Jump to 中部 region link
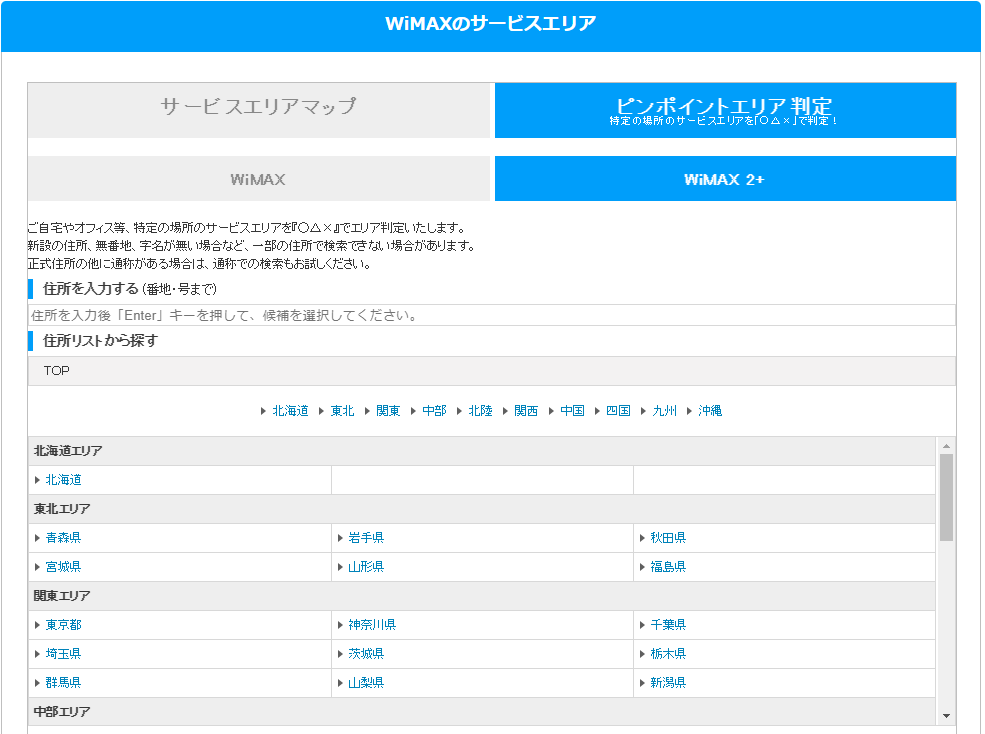 coord(434,410)
